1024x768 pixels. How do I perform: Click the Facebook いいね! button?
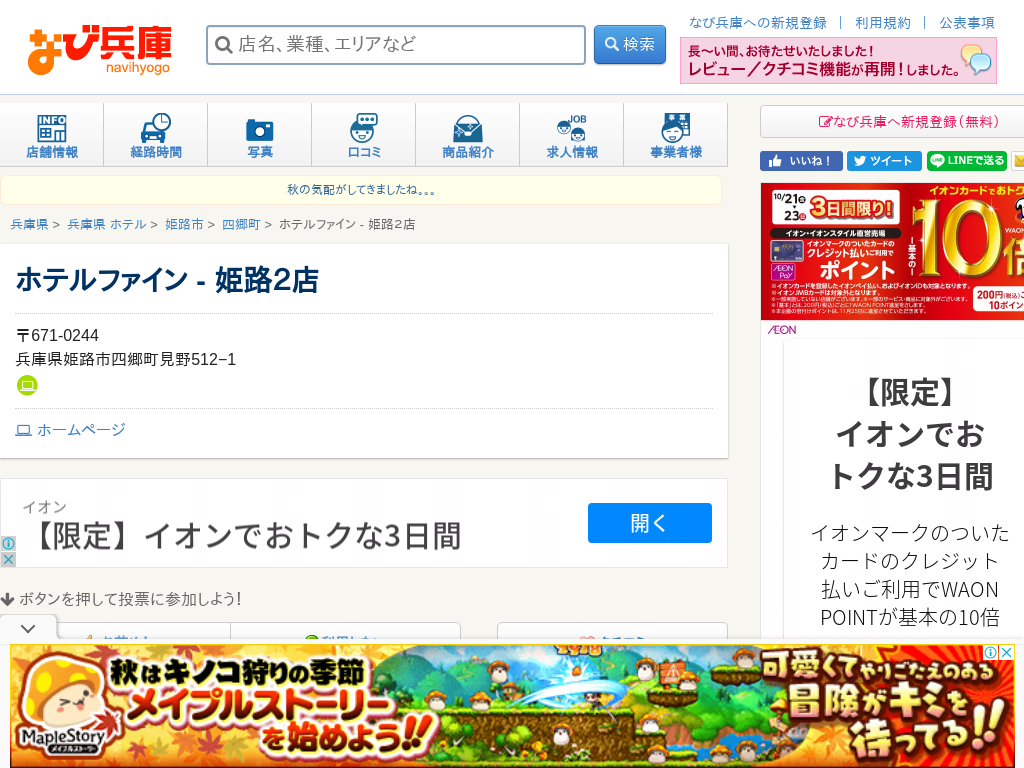tap(801, 161)
